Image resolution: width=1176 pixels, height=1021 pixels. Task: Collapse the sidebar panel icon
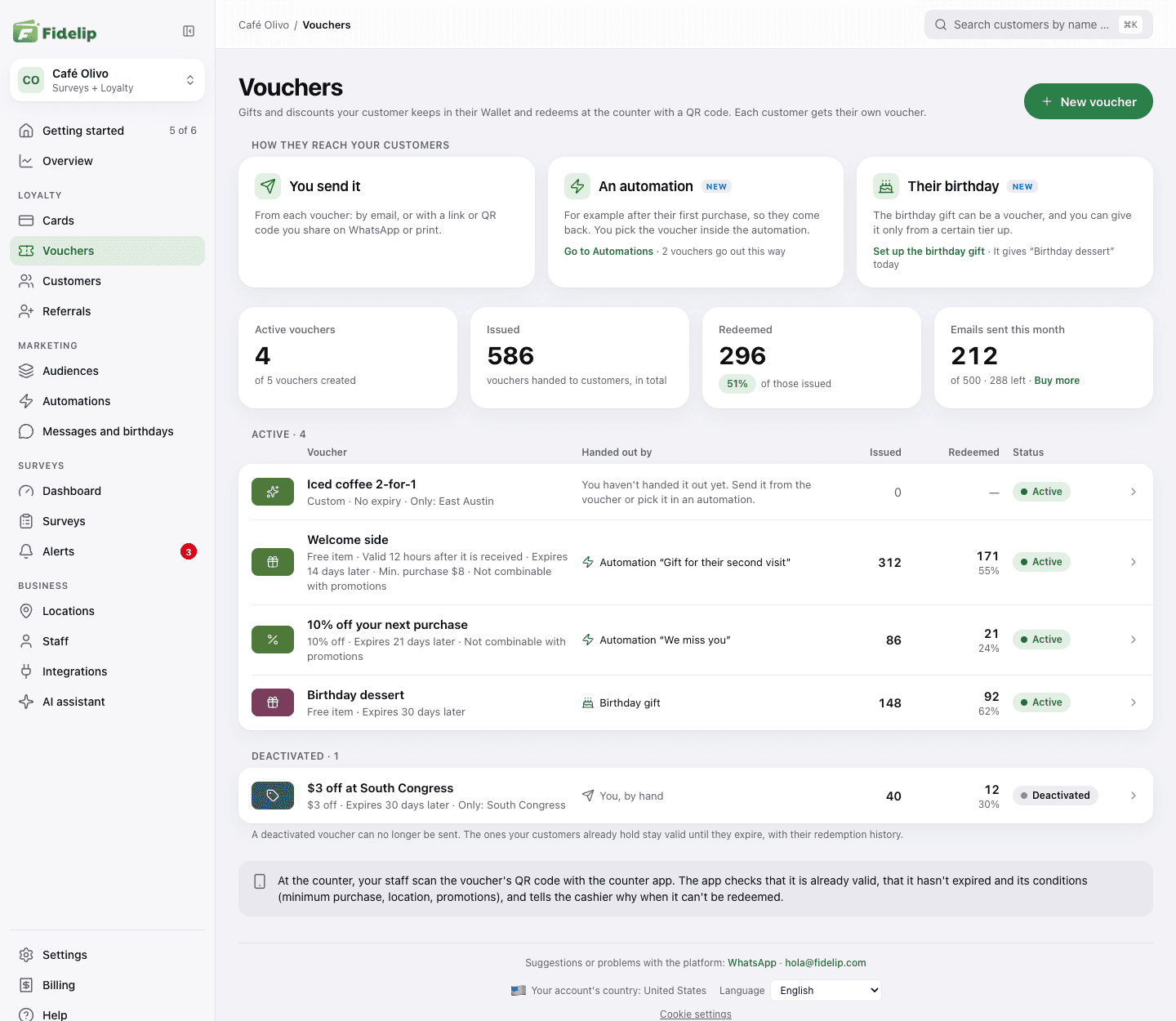click(x=189, y=31)
